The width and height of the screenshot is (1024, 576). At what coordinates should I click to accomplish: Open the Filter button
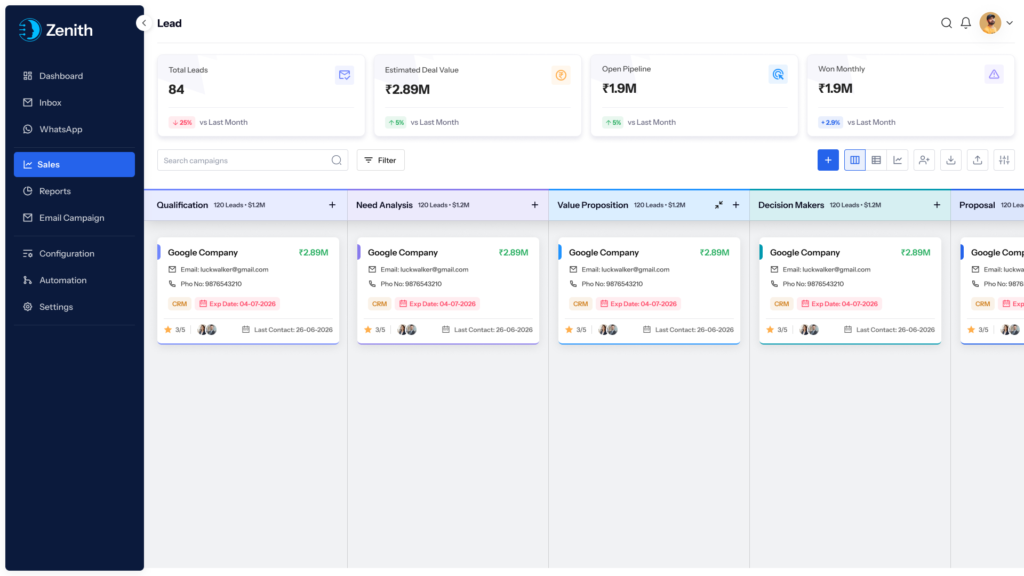[381, 160]
